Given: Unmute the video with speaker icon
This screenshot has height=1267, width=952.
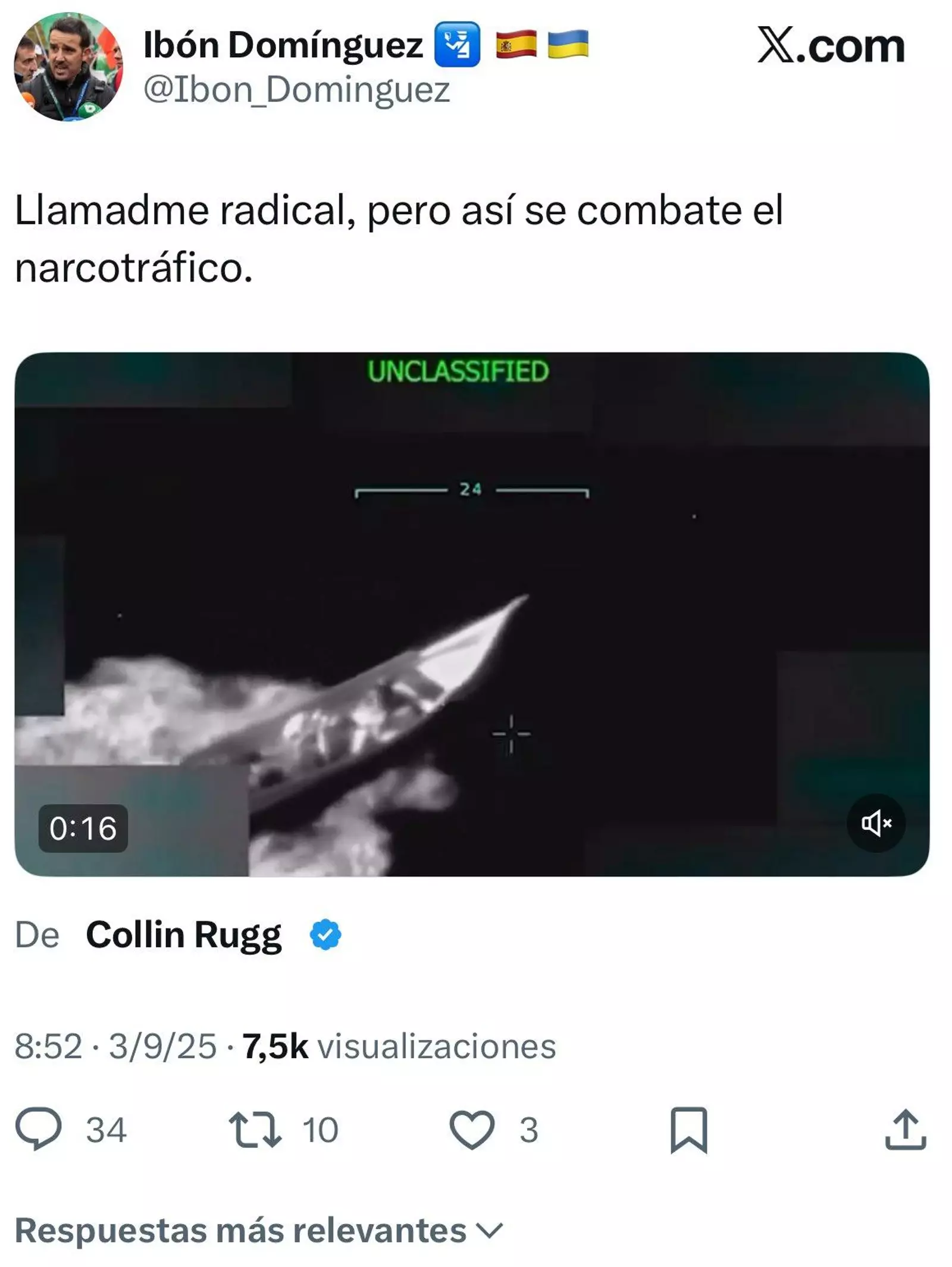Looking at the screenshot, I should pos(876,822).
